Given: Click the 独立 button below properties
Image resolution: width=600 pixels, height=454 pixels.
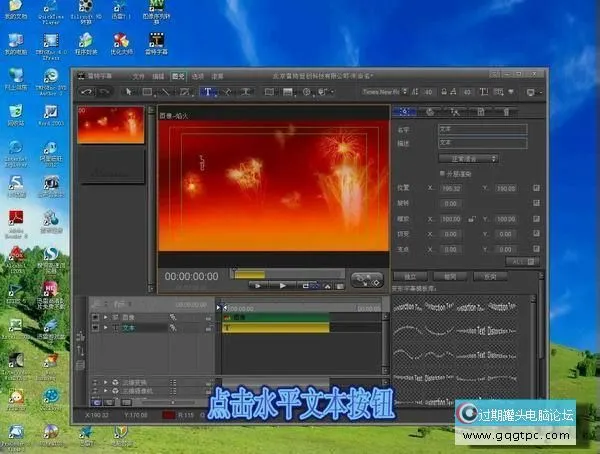Looking at the screenshot, I should coord(410,276).
